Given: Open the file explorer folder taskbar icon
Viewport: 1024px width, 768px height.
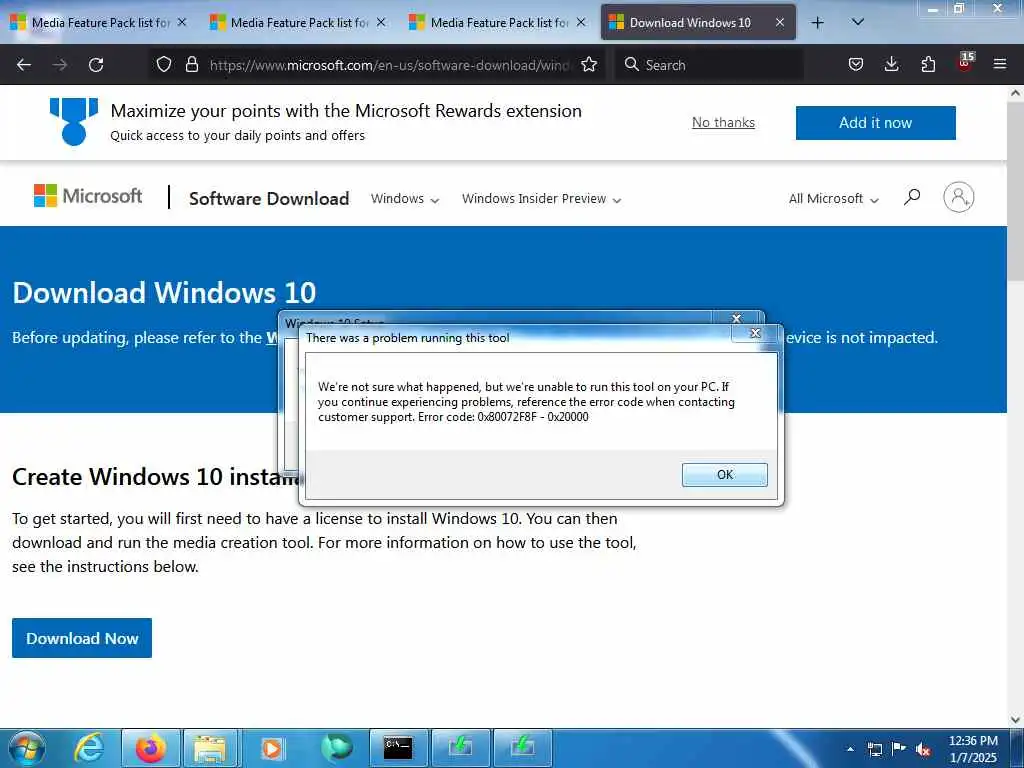Looking at the screenshot, I should pyautogui.click(x=210, y=748).
